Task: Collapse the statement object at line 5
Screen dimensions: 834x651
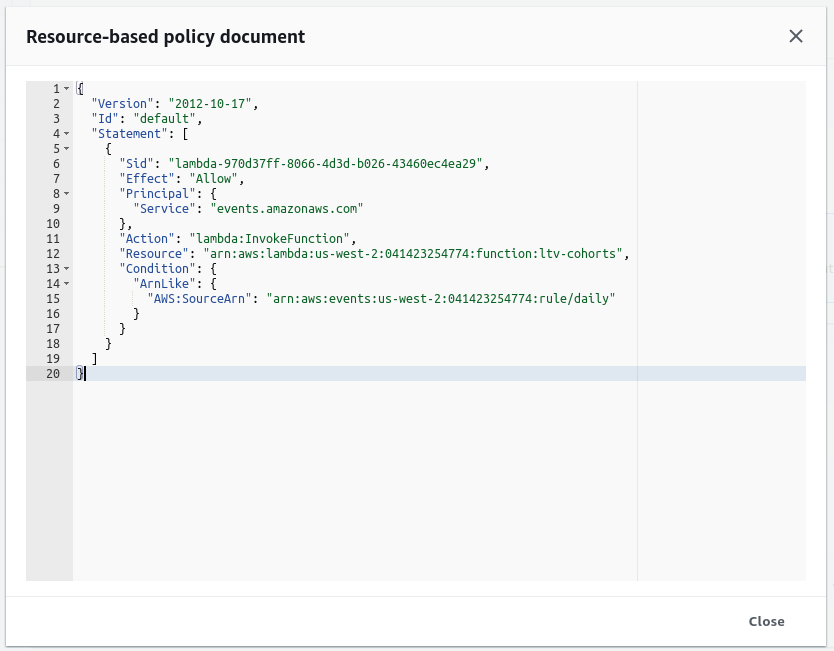Action: (65, 148)
